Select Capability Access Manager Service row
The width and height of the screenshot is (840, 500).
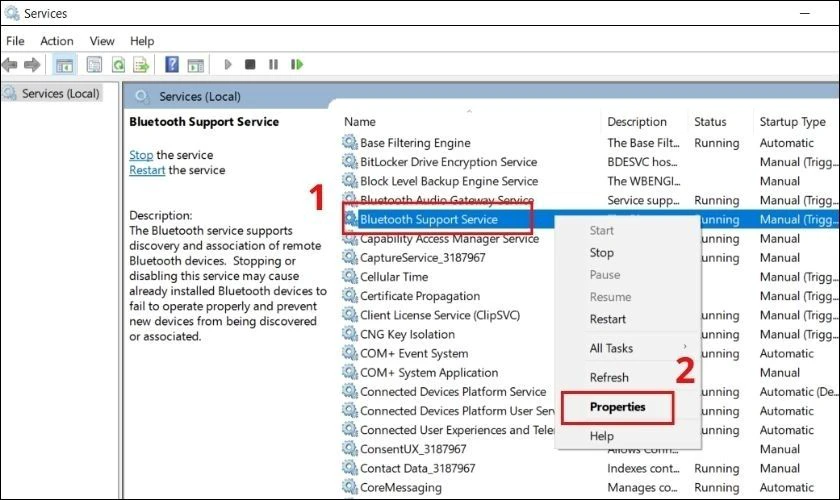pyautogui.click(x=449, y=238)
